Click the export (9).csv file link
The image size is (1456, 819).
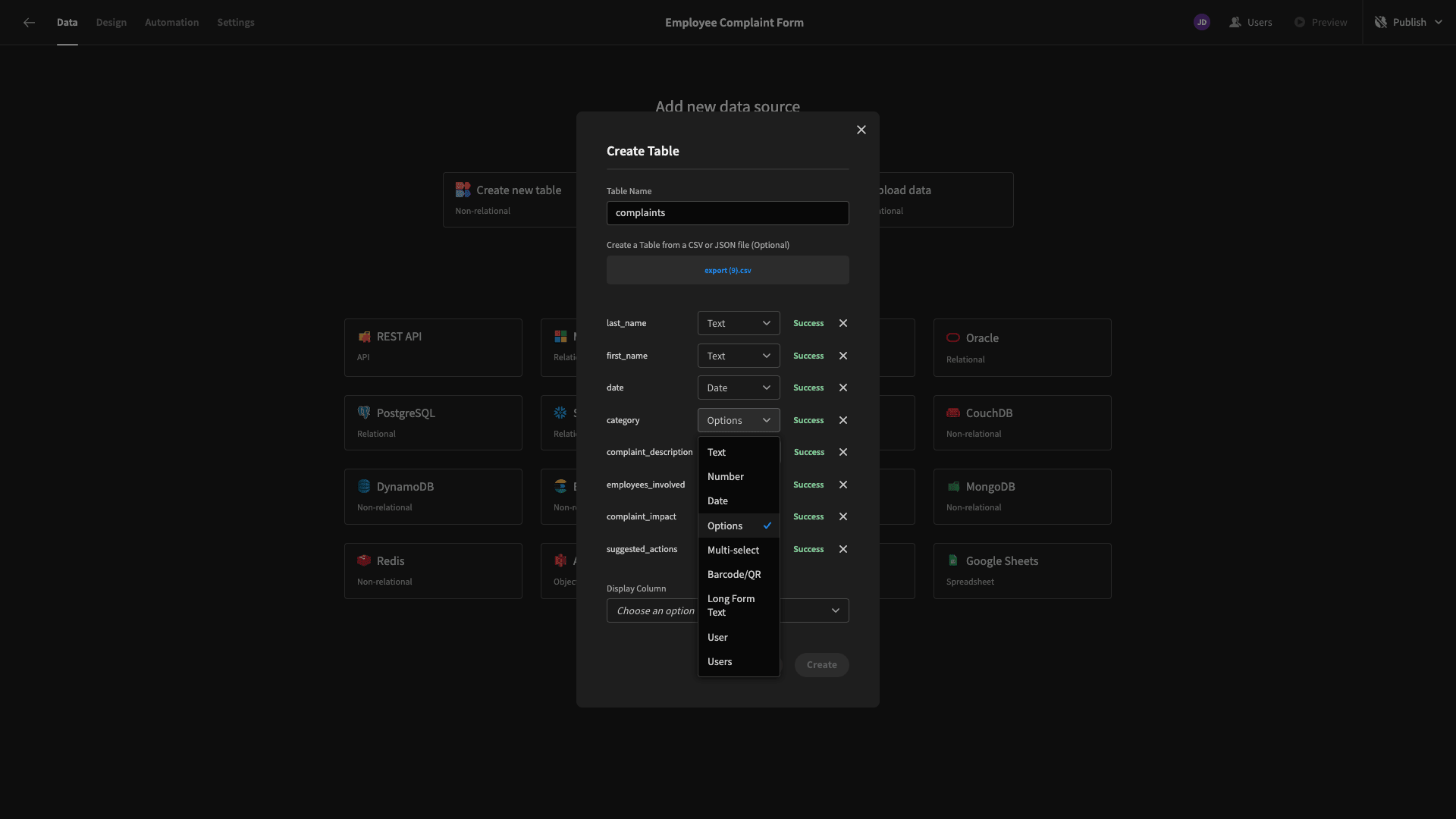[x=728, y=271]
